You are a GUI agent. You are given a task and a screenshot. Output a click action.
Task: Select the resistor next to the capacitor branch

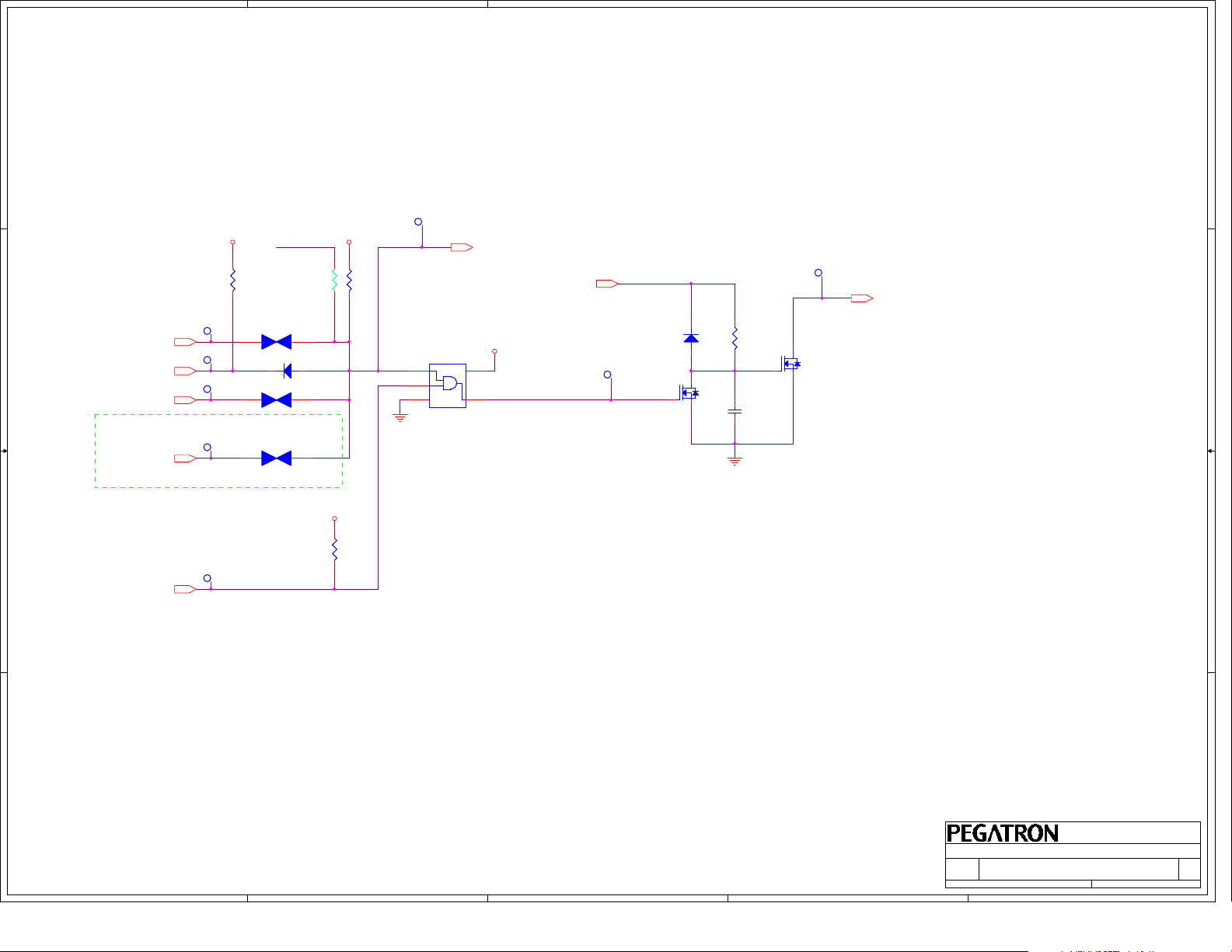coord(735,339)
